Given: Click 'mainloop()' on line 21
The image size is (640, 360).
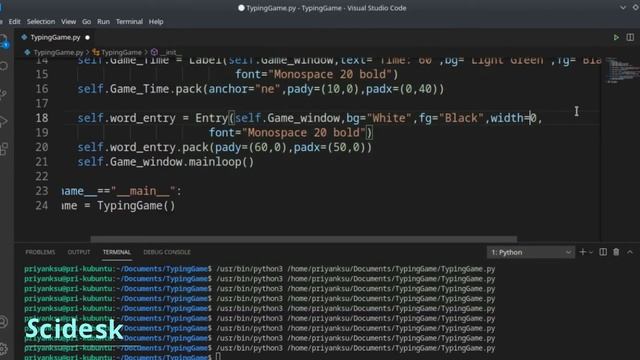Looking at the screenshot, I should 221,162.
